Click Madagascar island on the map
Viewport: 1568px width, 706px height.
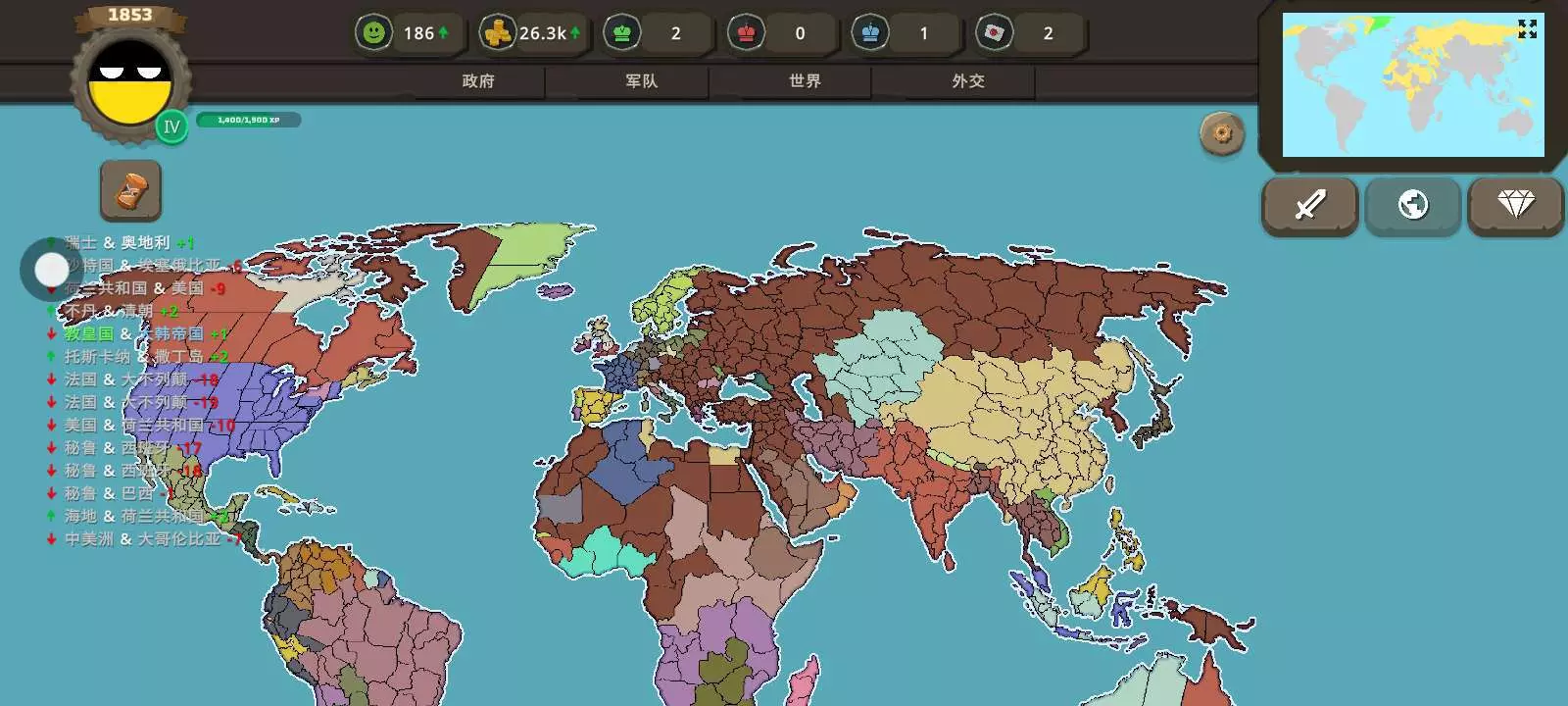[x=802, y=682]
